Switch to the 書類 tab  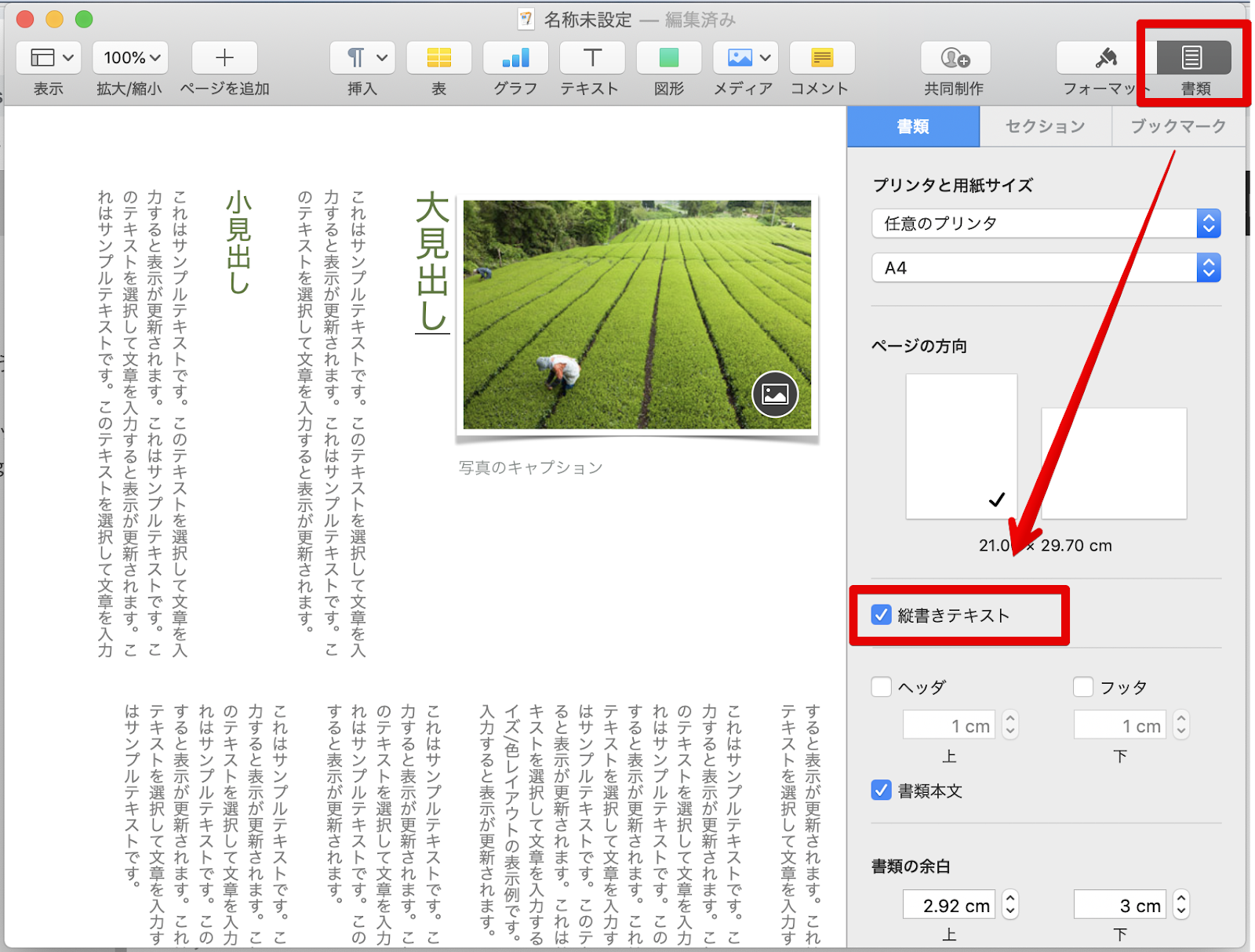click(x=913, y=126)
